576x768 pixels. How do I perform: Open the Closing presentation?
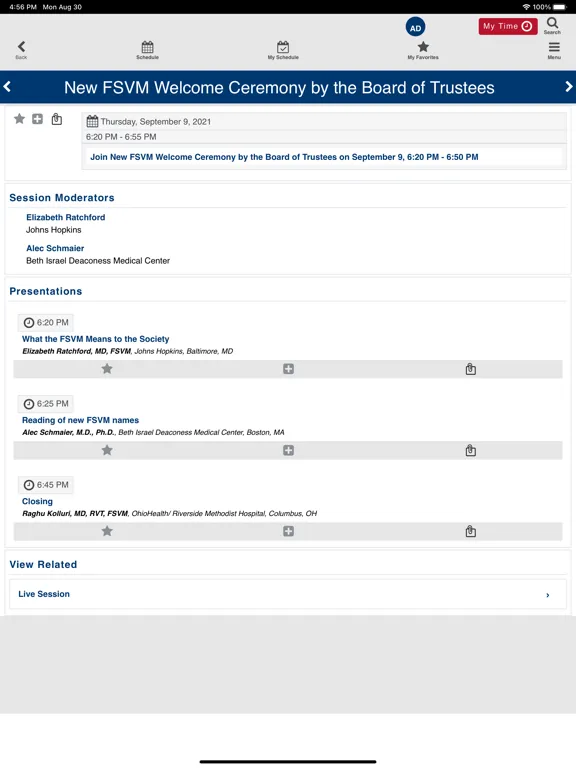tap(37, 501)
